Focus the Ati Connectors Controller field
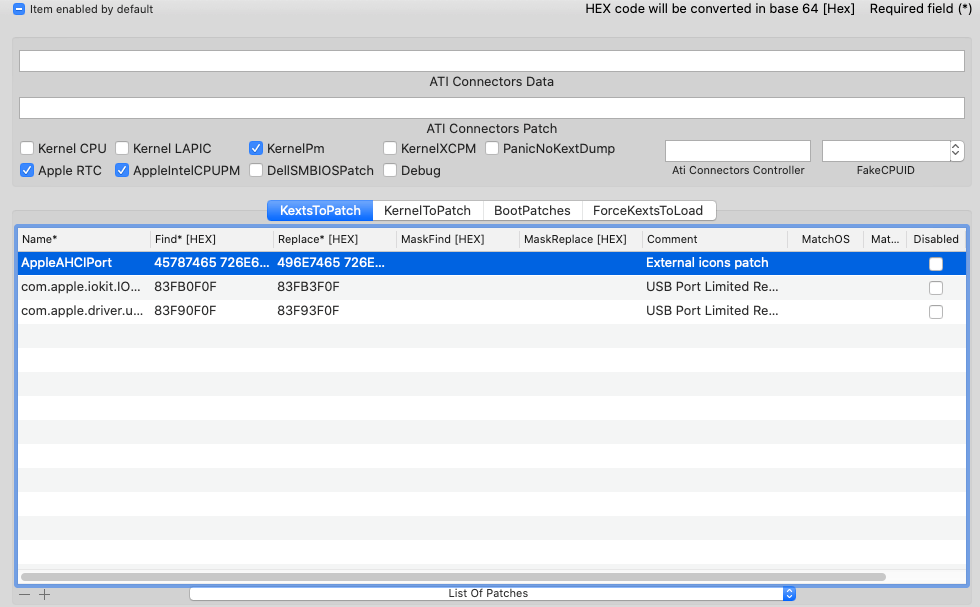Viewport: 980px width, 607px height. click(x=737, y=150)
